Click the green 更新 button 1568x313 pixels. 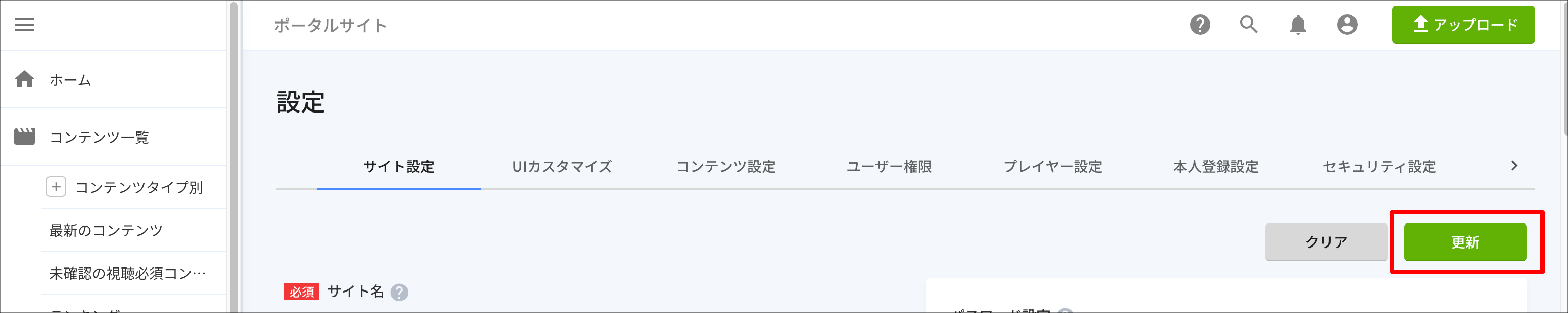[1464, 242]
